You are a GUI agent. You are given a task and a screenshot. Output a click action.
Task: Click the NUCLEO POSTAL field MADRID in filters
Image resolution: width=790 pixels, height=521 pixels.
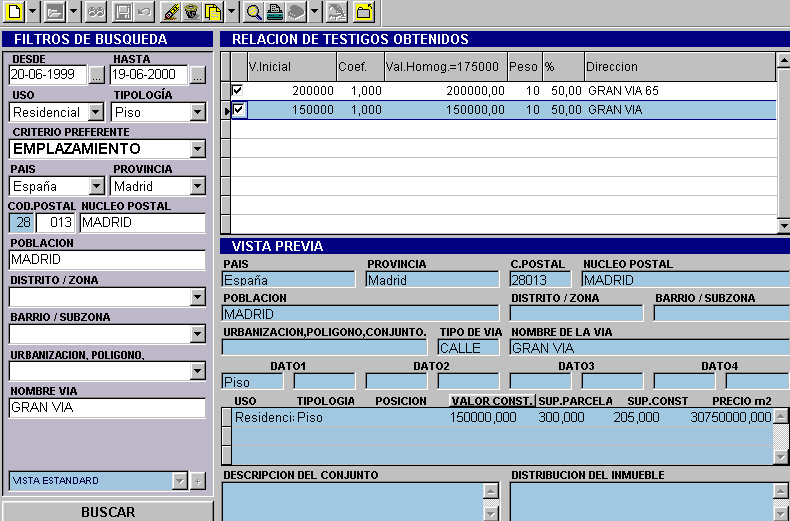(143, 222)
